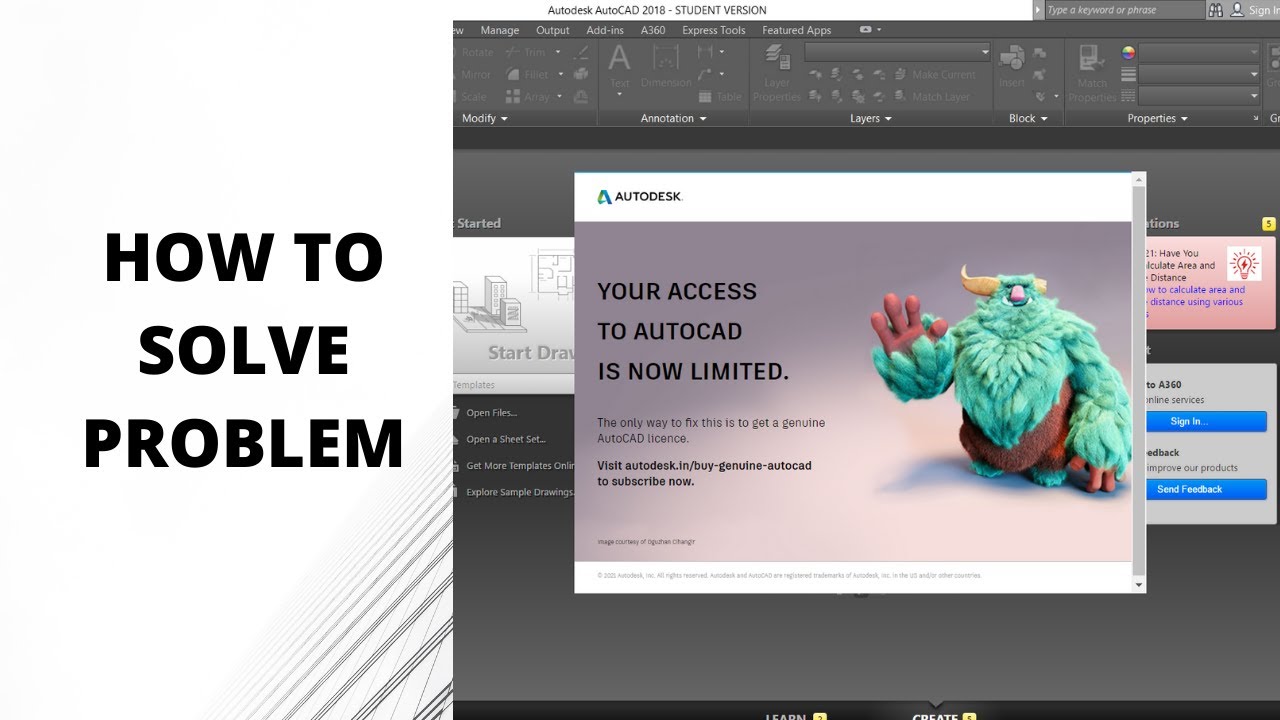This screenshot has height=720, width=1280.
Task: Expand the Layers panel dropdown
Action: [870, 118]
